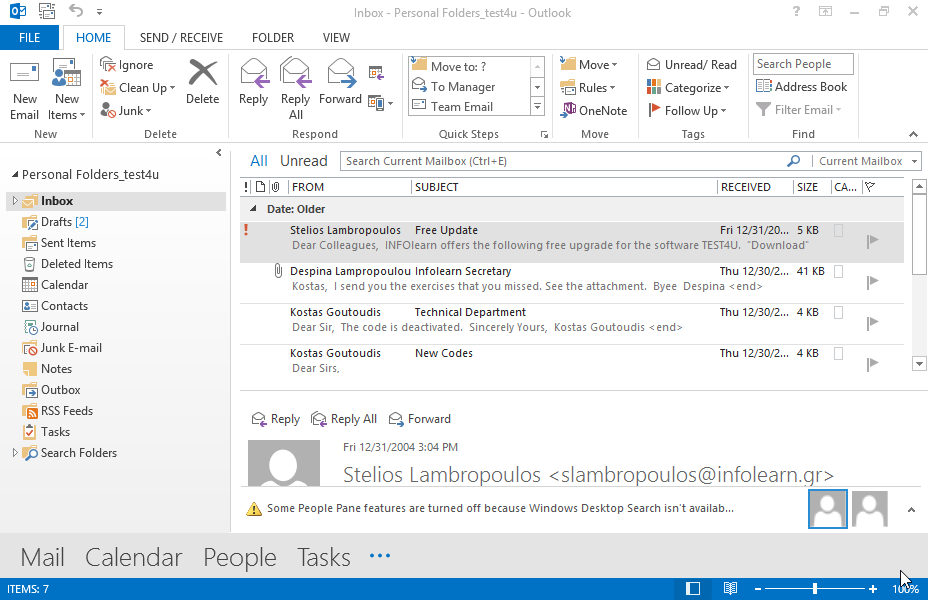Screen dimensions: 928x600
Task: Click Forward in the reading pane
Action: pos(420,419)
